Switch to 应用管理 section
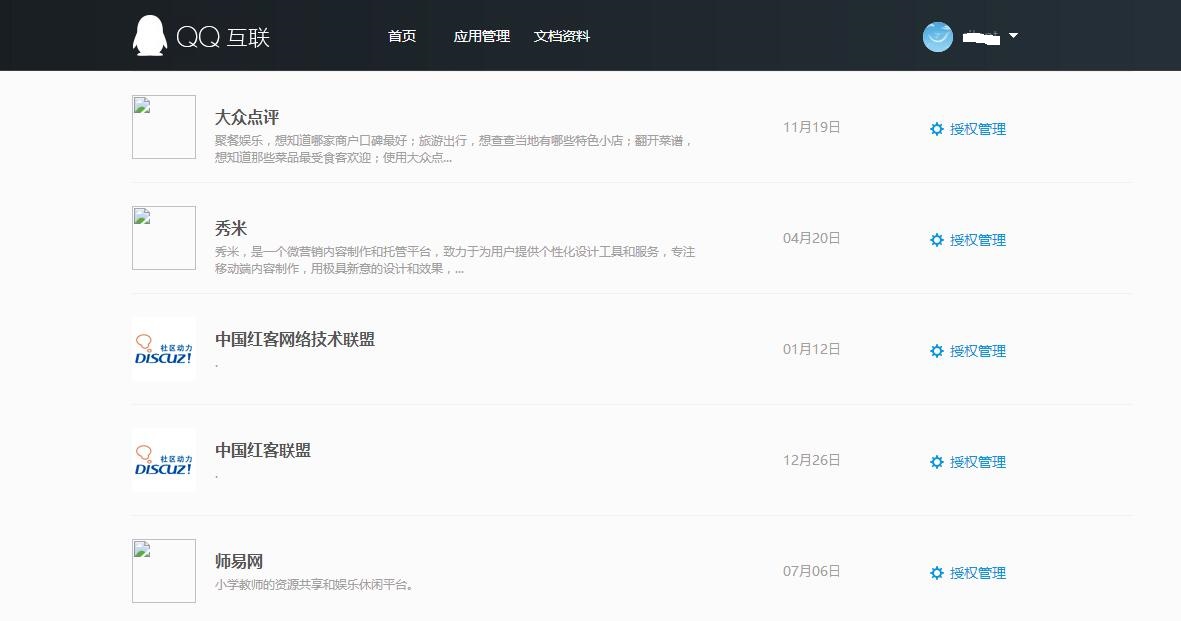Viewport: 1181px width, 621px height. (481, 35)
